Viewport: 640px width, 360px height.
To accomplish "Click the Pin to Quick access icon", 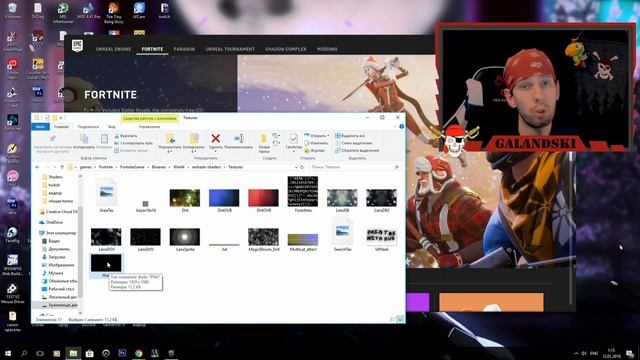I will pyautogui.click(x=52, y=139).
